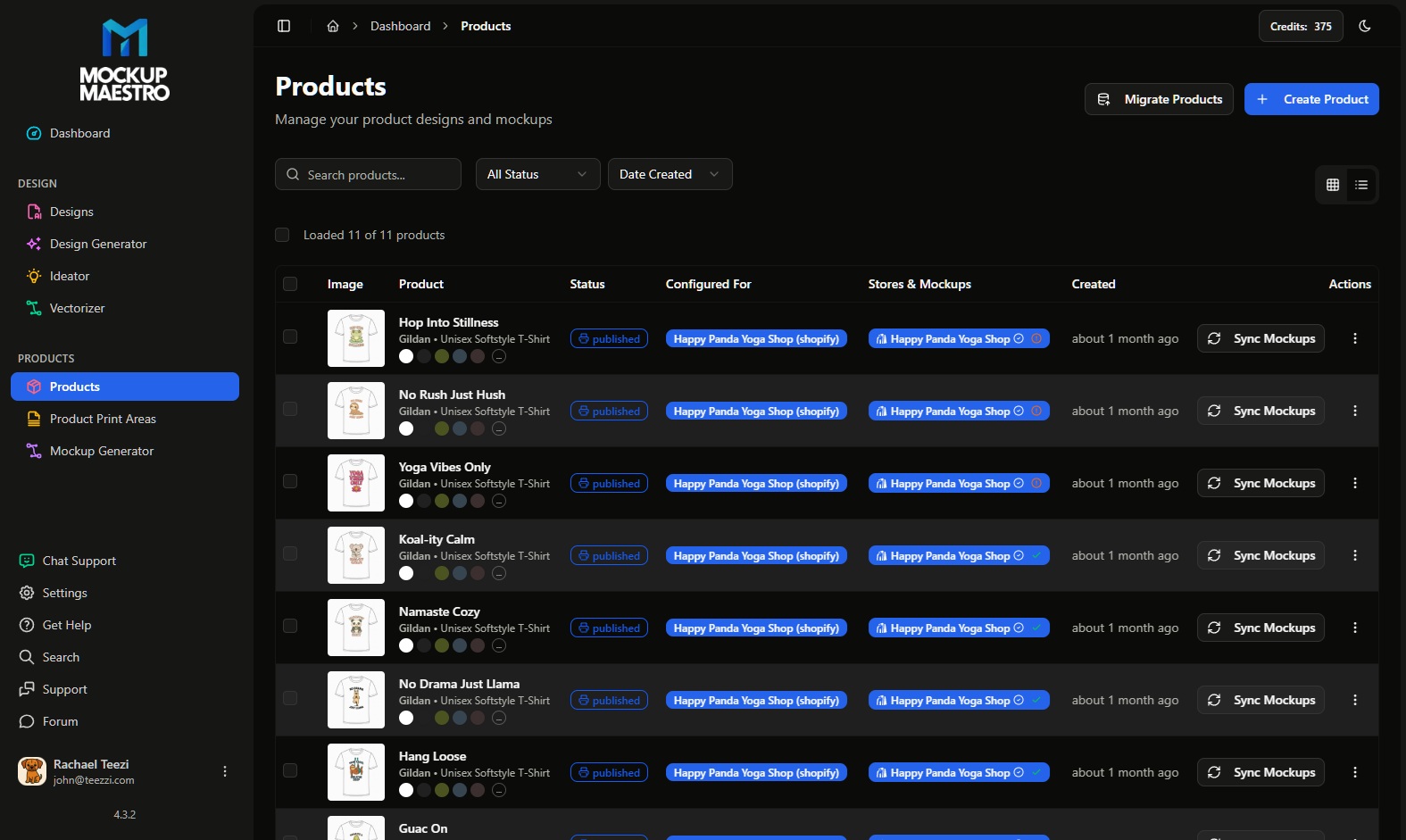Open row actions menu for Namaste Cozy

1355,628
